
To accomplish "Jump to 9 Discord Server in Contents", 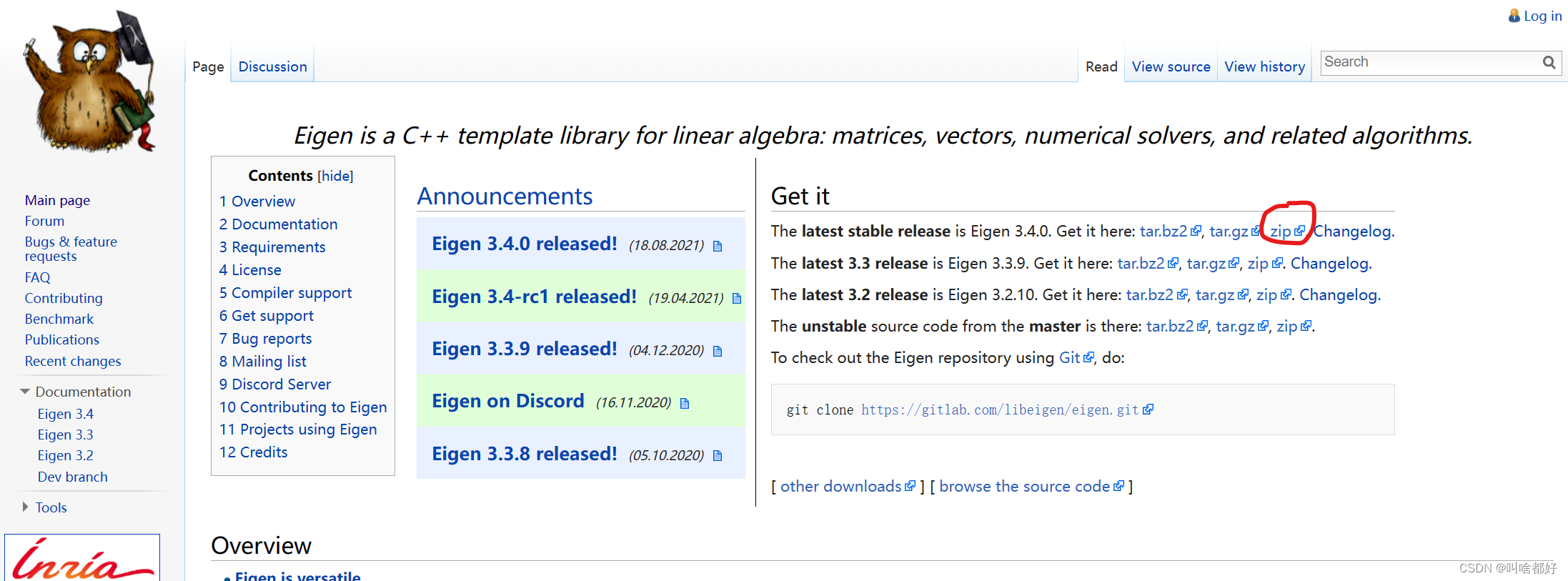I will coord(275,384).
